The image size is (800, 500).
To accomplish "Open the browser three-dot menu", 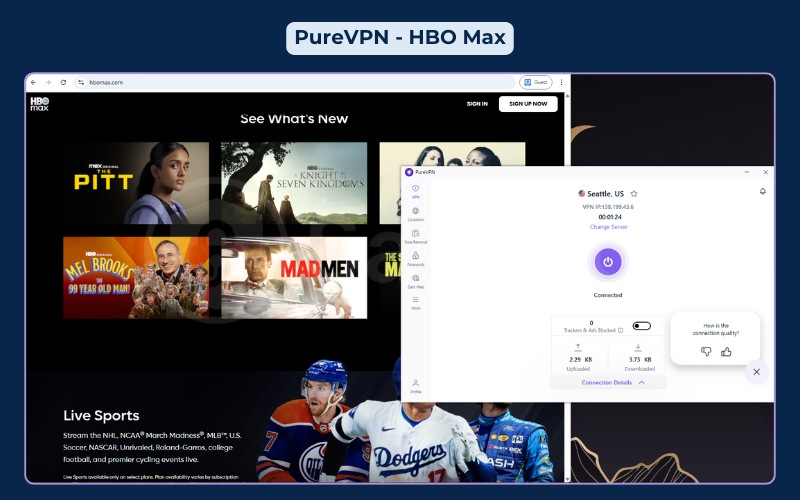I will coord(561,82).
